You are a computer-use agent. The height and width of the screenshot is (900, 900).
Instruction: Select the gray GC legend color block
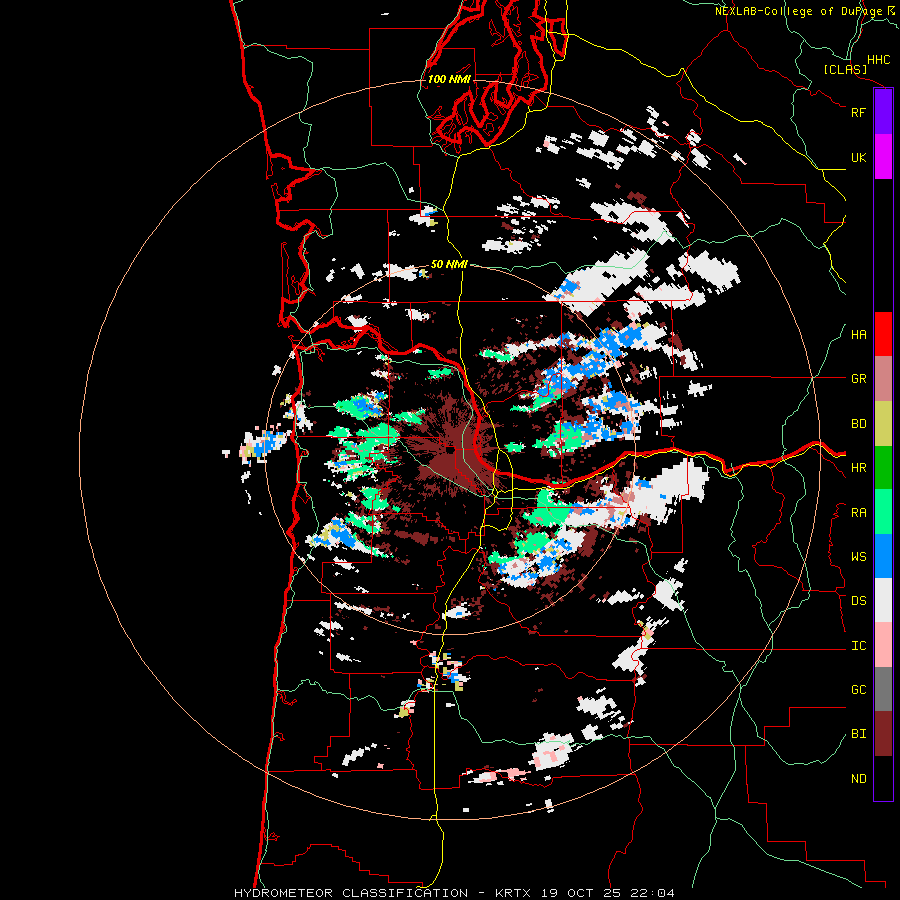click(x=883, y=689)
